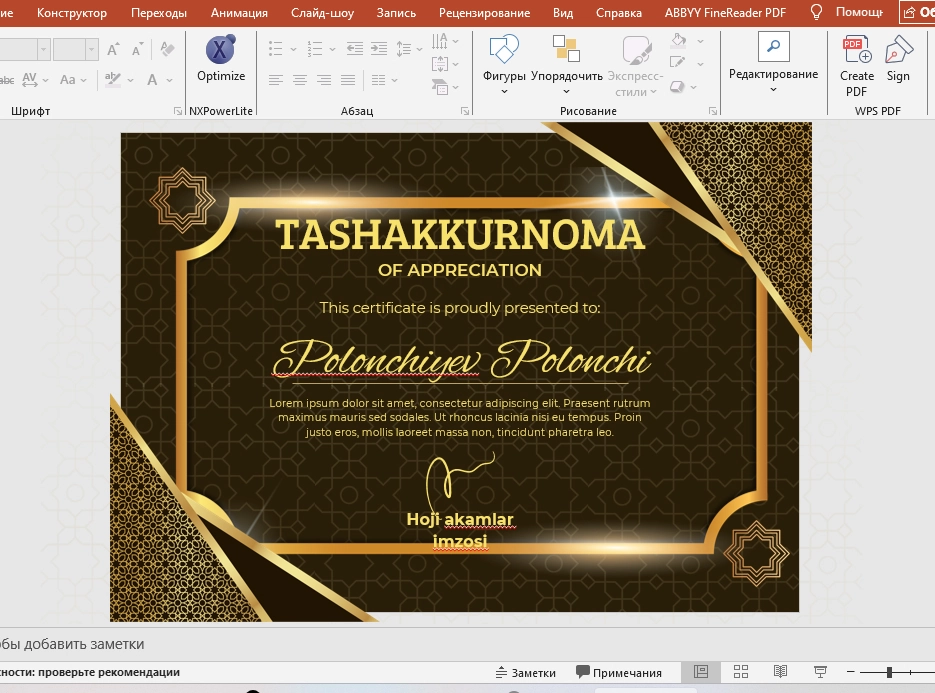Screen dimensions: 935x693
Task: Toggle strikethrough formatting
Action: (6, 78)
